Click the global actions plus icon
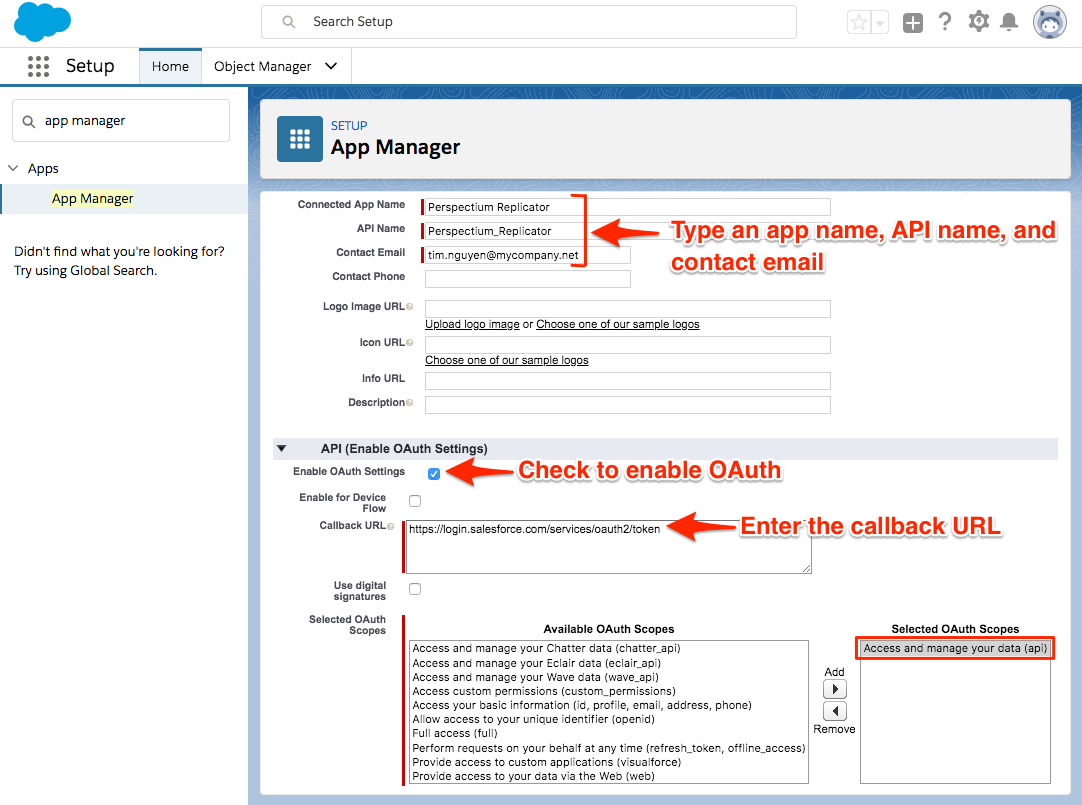 912,22
